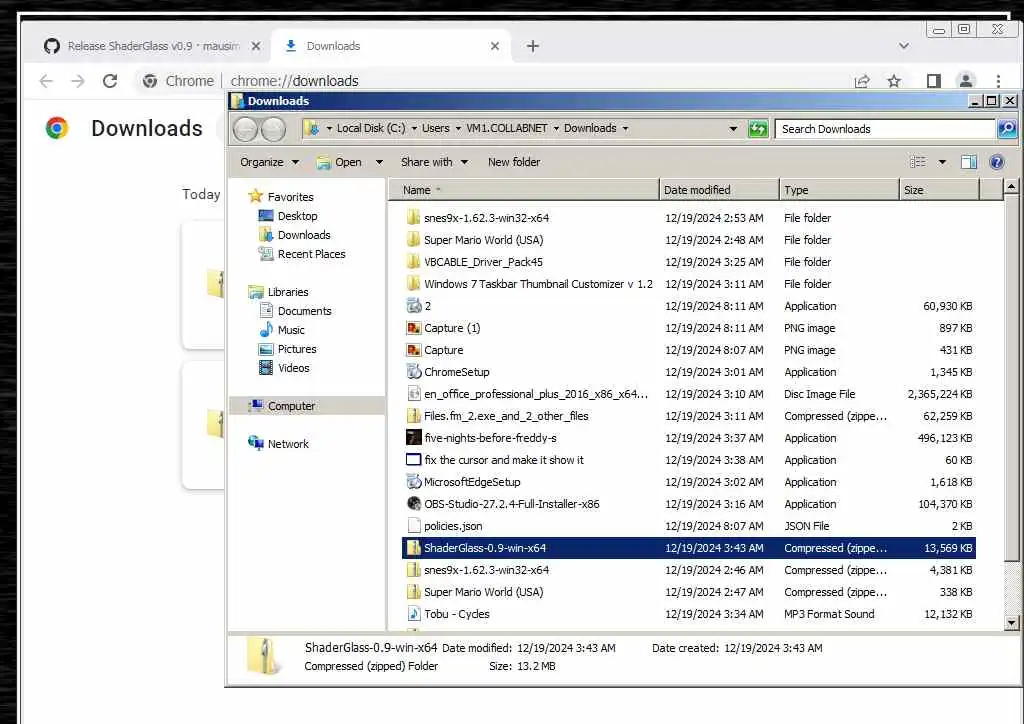Image resolution: width=1024 pixels, height=724 pixels.
Task: Click the file list scroll down arrow
Action: point(1011,623)
